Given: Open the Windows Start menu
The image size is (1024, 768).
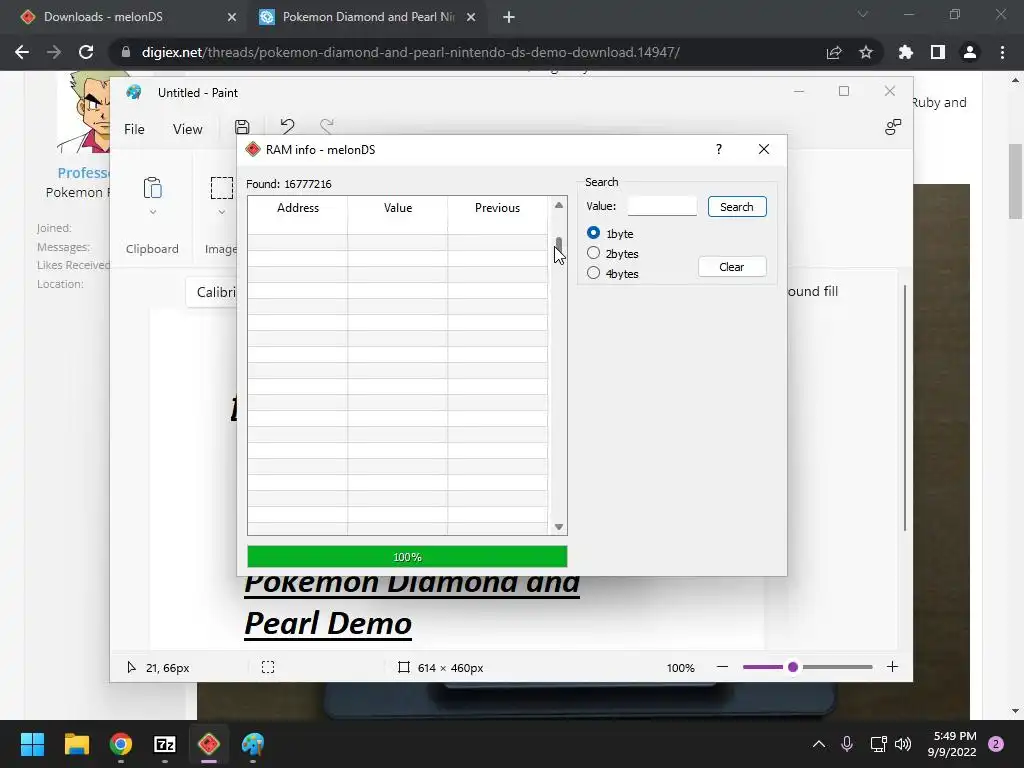Looking at the screenshot, I should [x=32, y=744].
